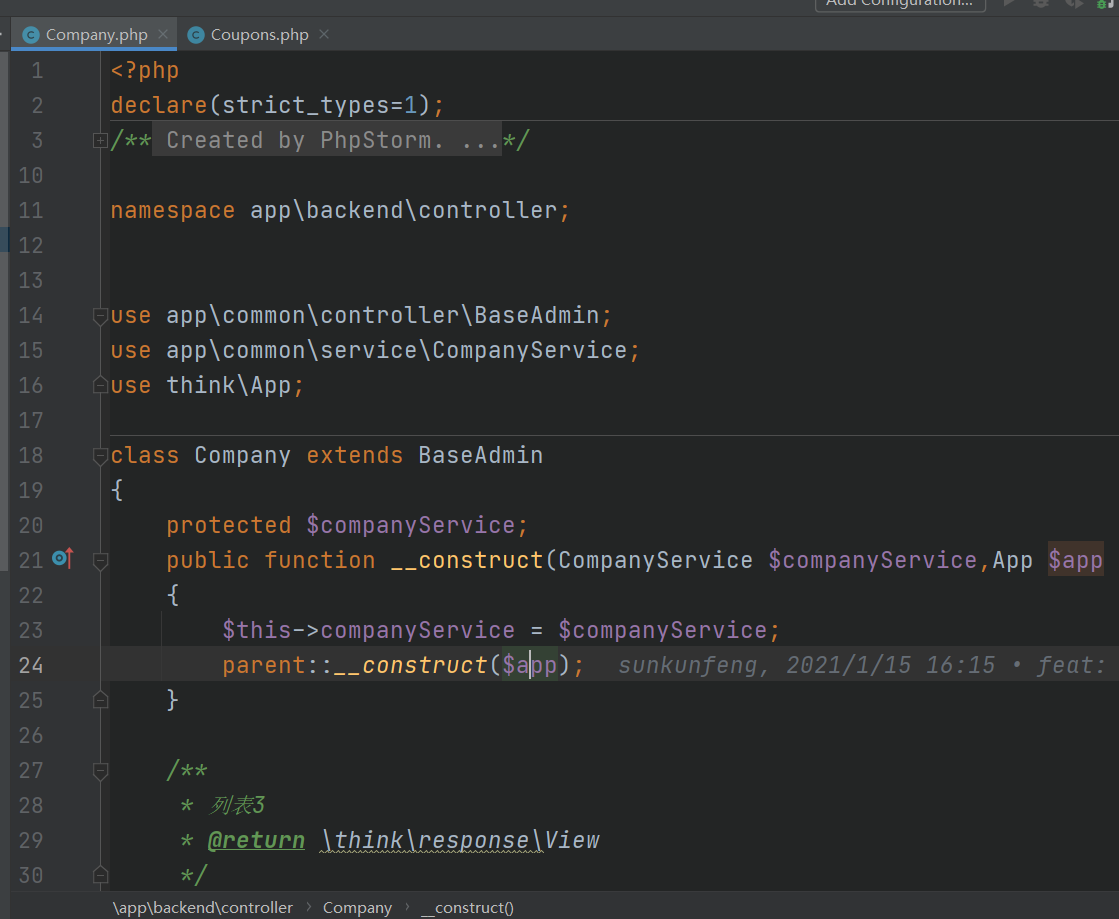Click line number 1 in the gutter

click(x=37, y=71)
